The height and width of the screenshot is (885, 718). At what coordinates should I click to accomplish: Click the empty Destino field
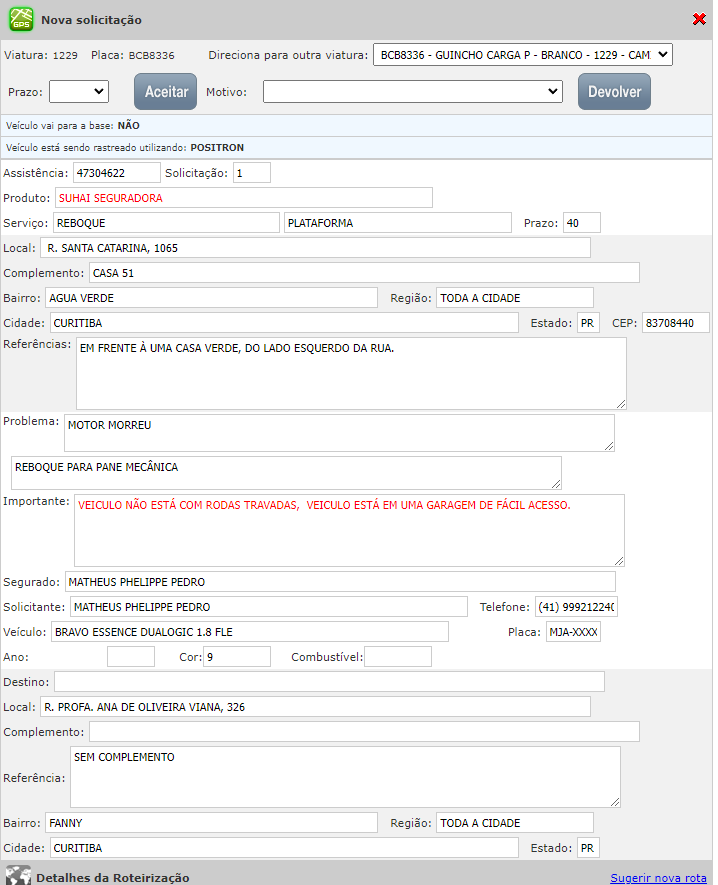tap(329, 682)
